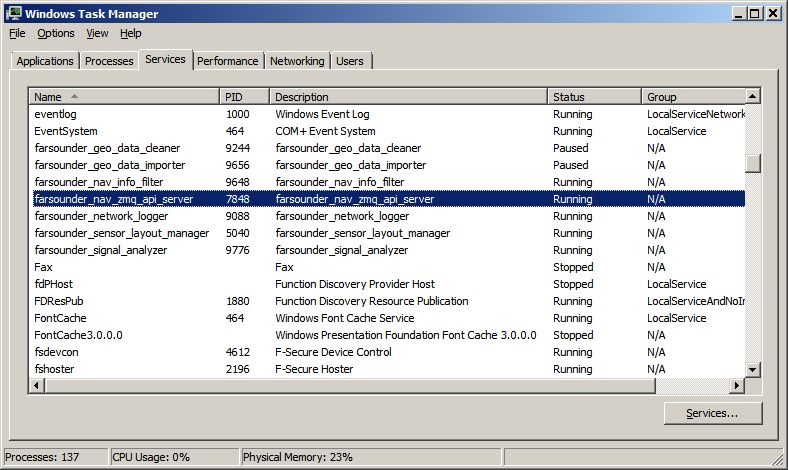Sort by Status column header

[594, 97]
